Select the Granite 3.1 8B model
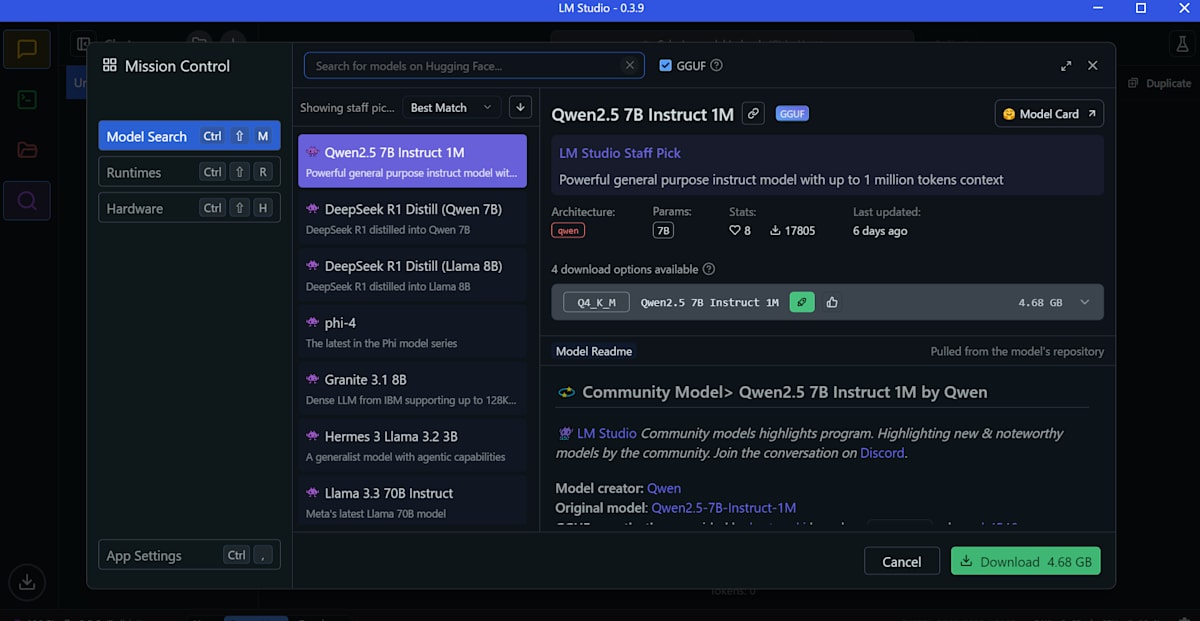The width and height of the screenshot is (1200, 621). point(412,389)
